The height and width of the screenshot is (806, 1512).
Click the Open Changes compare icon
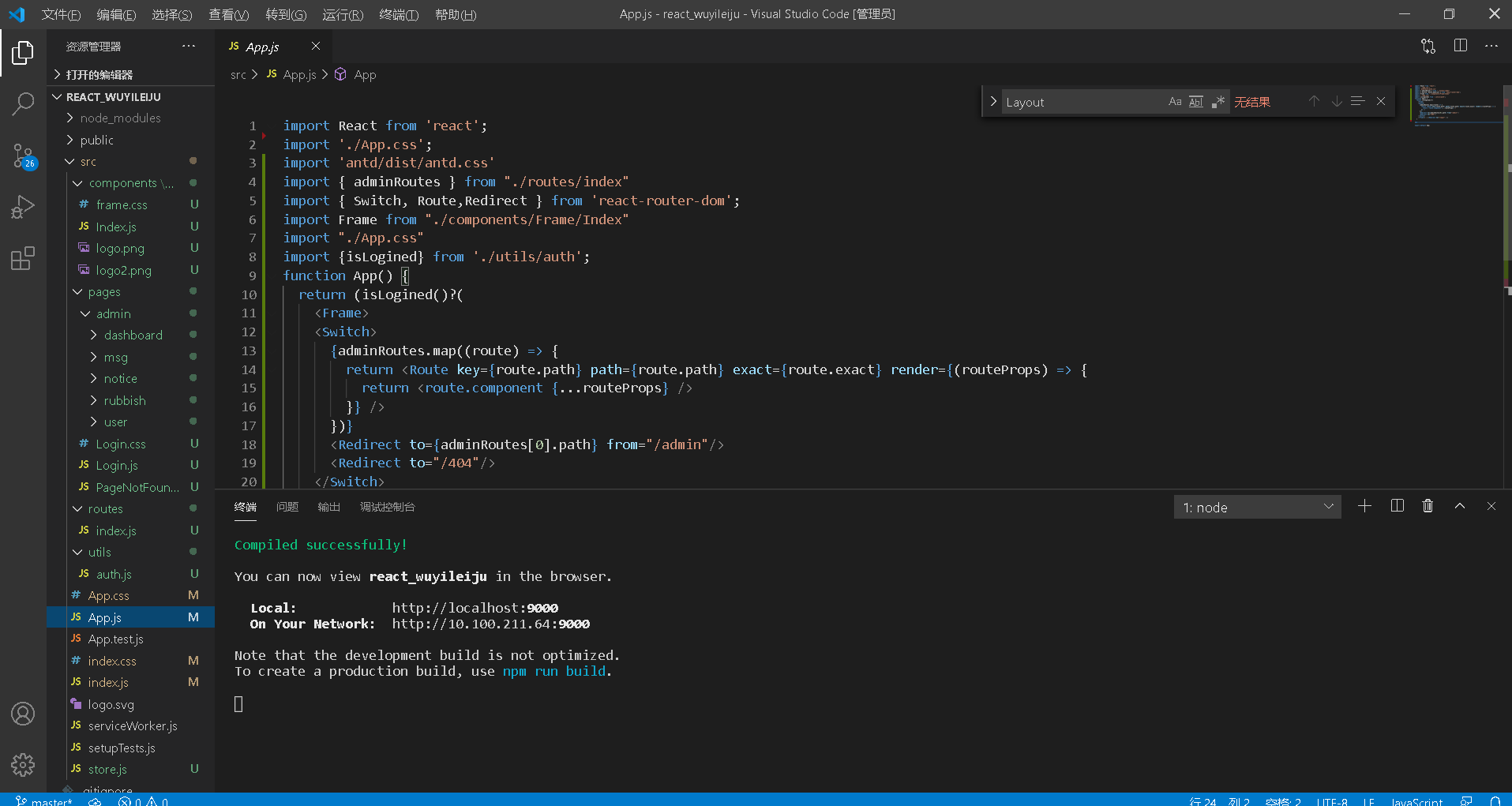1428,46
